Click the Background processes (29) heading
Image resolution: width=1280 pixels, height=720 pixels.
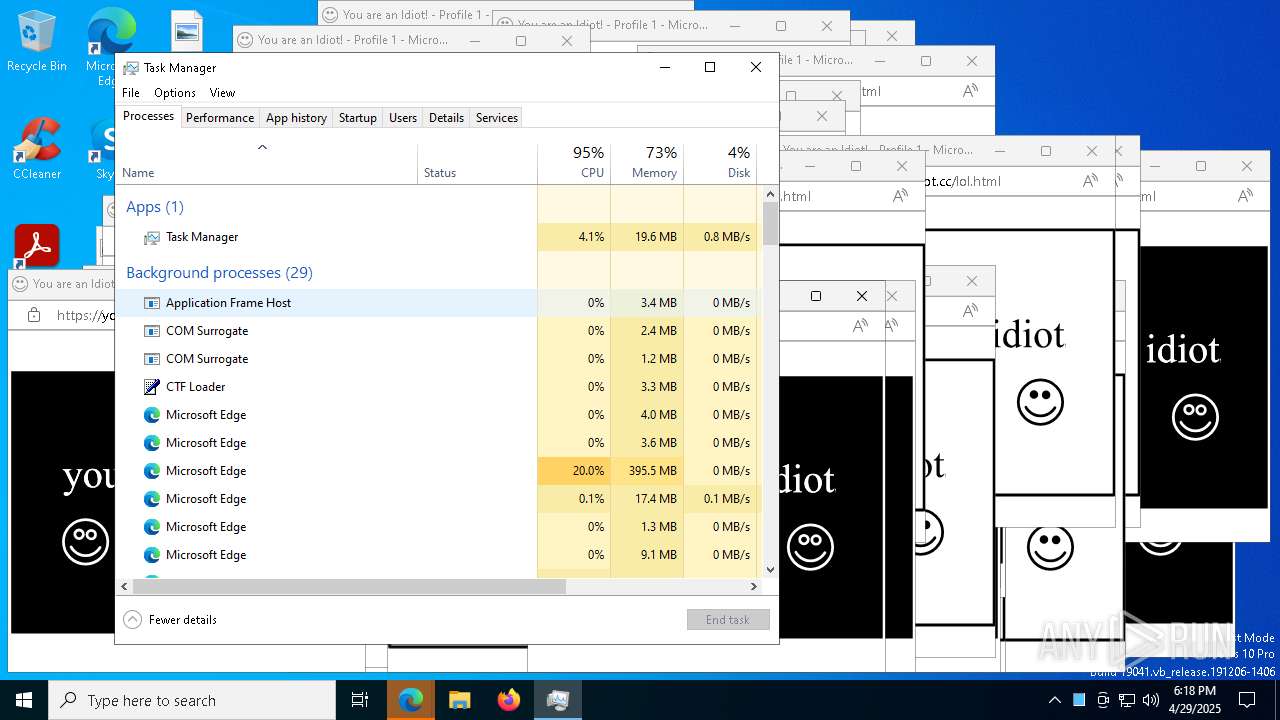(219, 273)
